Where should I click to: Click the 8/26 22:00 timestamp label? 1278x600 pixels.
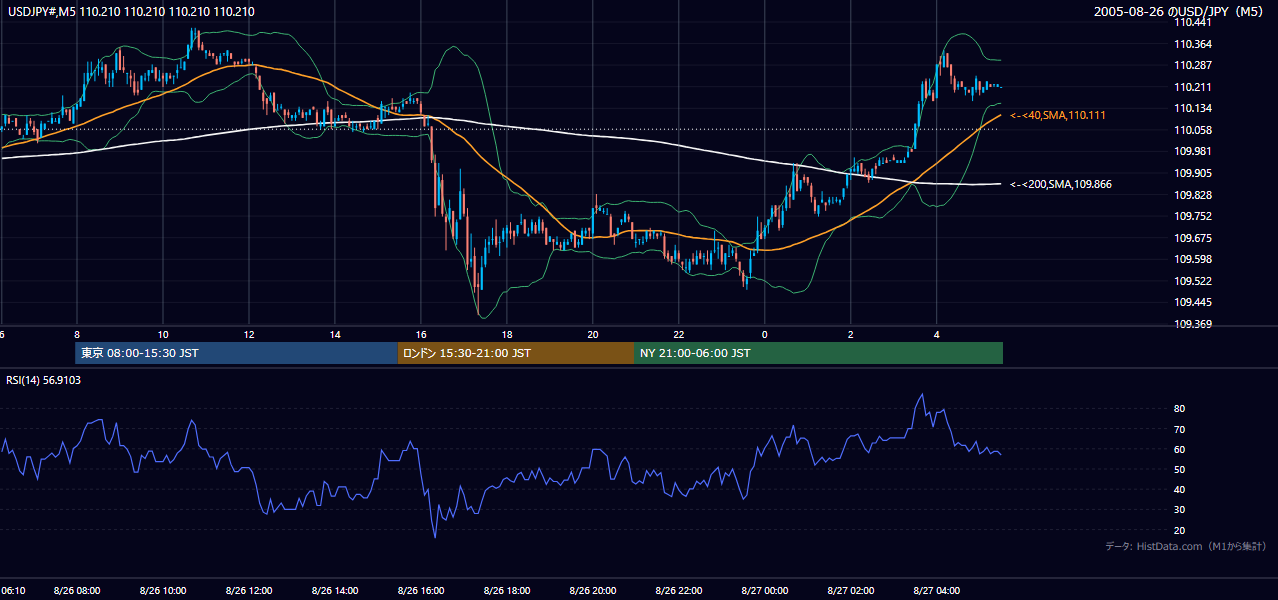click(x=679, y=591)
